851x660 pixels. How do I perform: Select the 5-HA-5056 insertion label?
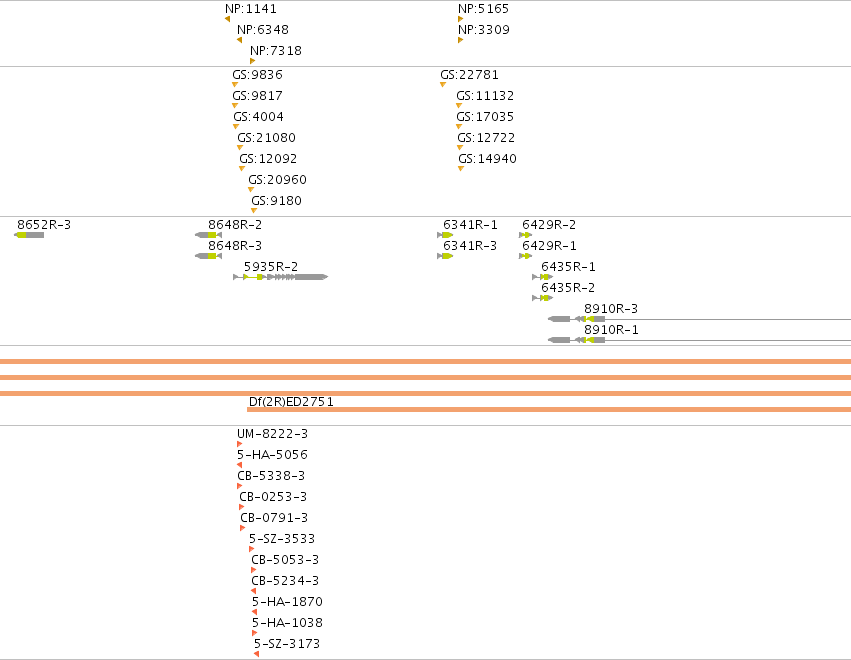(272, 455)
